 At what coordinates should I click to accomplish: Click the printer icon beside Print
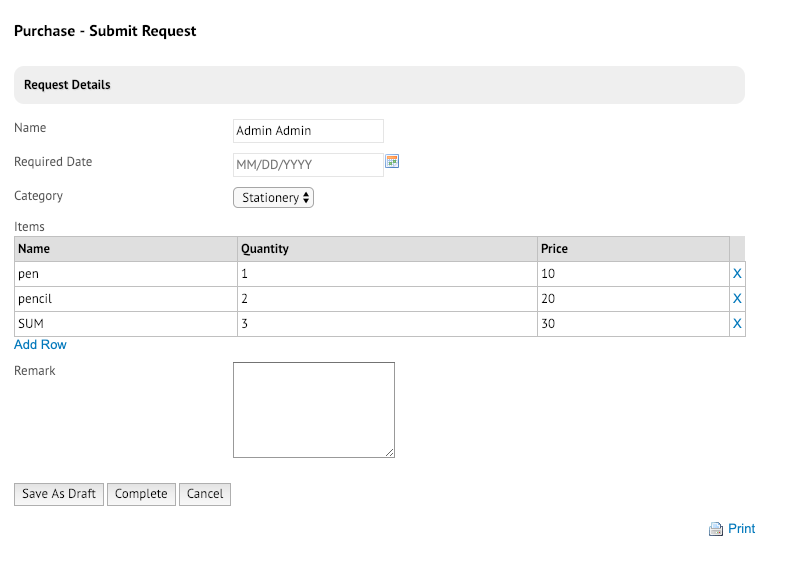(715, 529)
